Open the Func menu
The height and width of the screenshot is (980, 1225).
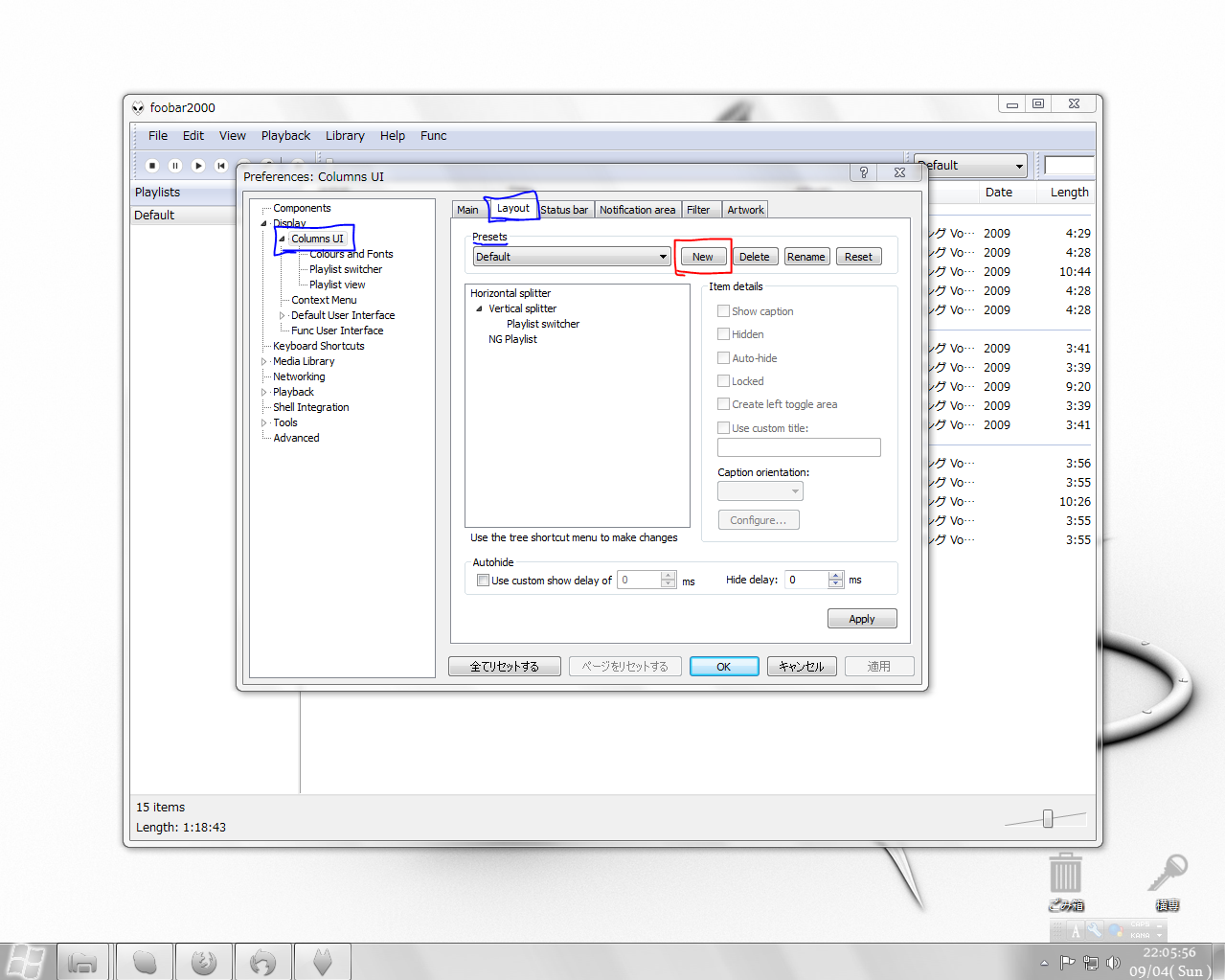click(x=434, y=136)
